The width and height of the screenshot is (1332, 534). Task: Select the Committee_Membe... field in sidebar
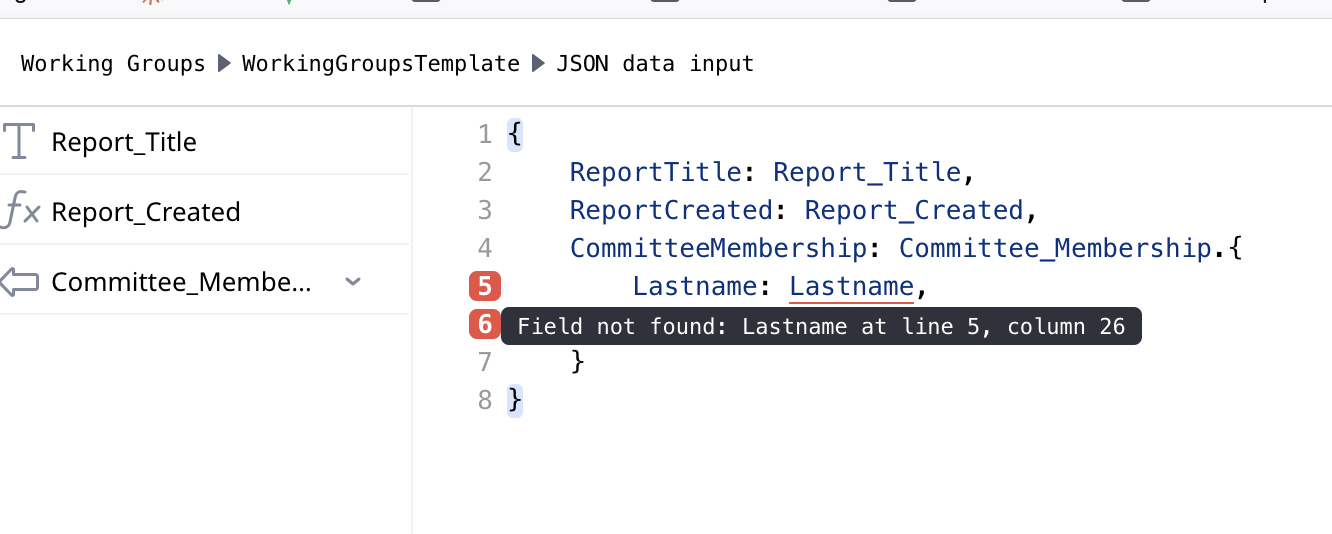[181, 283]
